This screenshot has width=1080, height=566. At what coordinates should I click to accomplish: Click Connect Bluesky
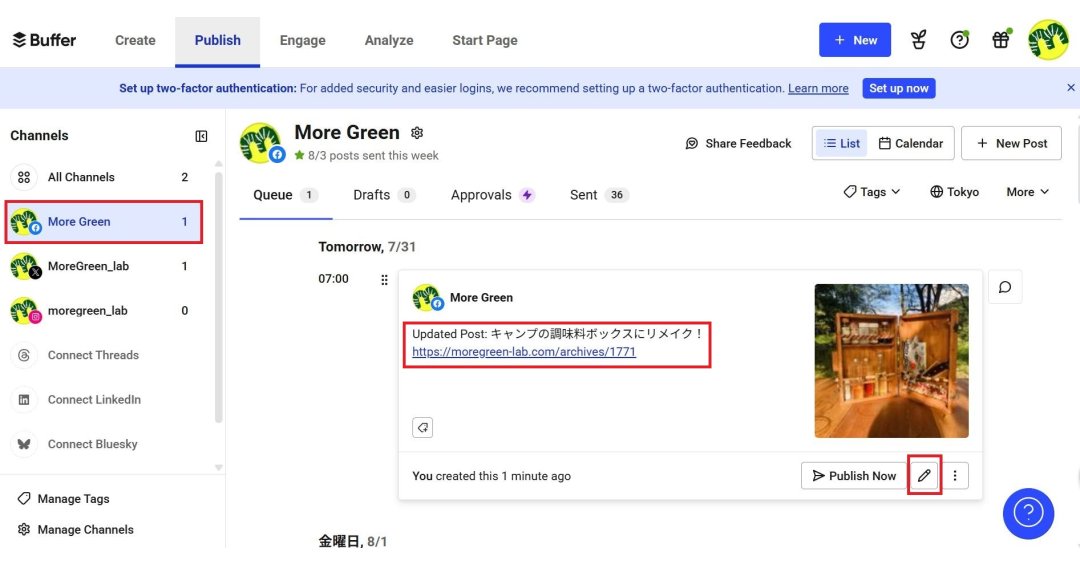pyautogui.click(x=92, y=444)
